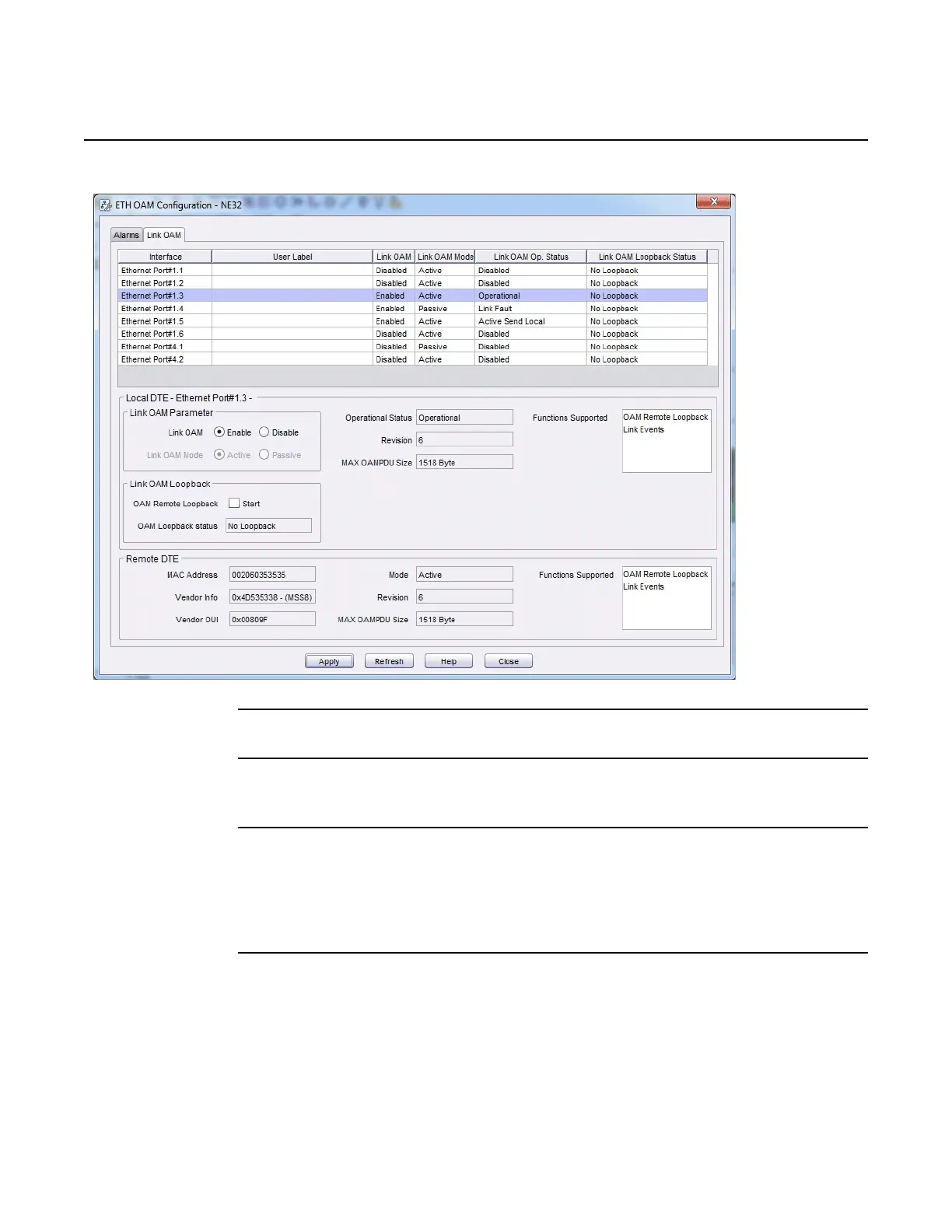Click the Link OAM column header
952x1232 pixels.
coord(394,257)
